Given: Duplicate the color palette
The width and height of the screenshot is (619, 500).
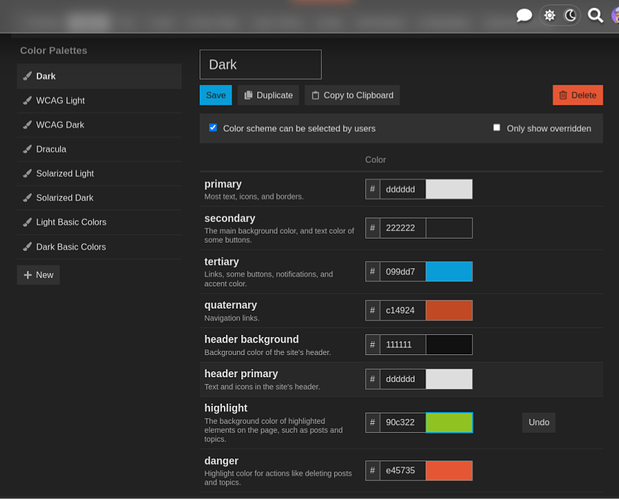Looking at the screenshot, I should click(x=268, y=95).
